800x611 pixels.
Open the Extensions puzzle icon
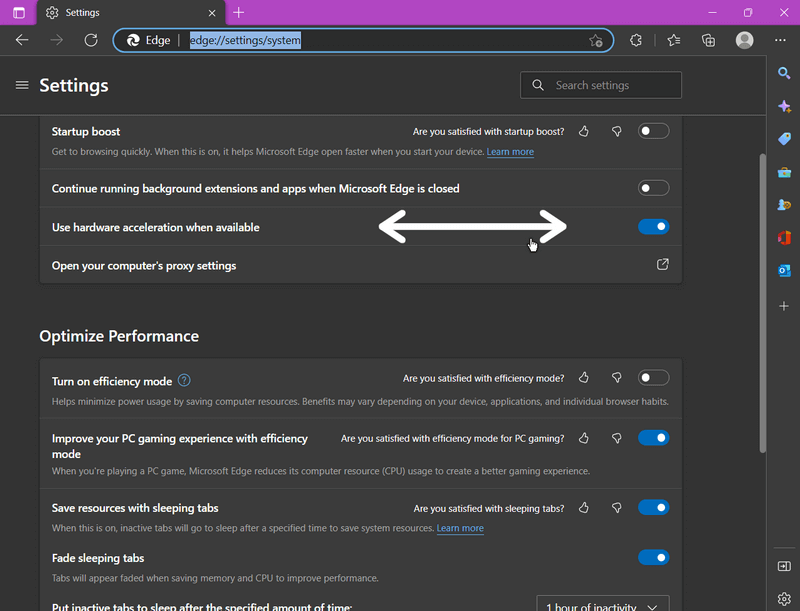click(x=636, y=40)
